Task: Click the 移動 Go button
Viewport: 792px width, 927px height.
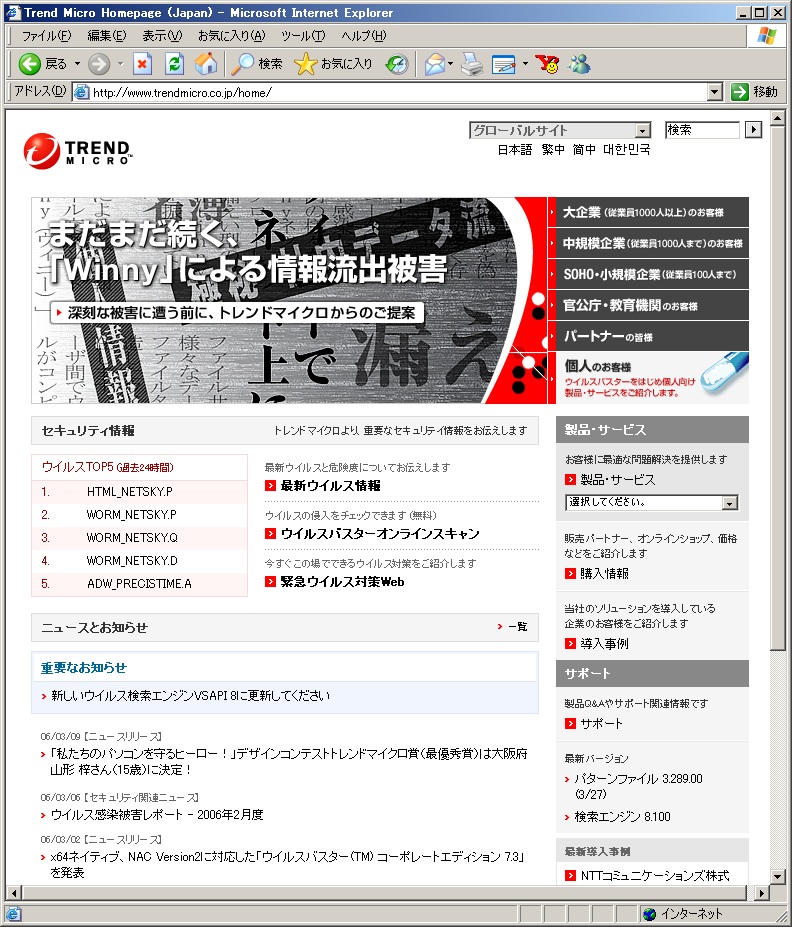Action: pos(754,92)
